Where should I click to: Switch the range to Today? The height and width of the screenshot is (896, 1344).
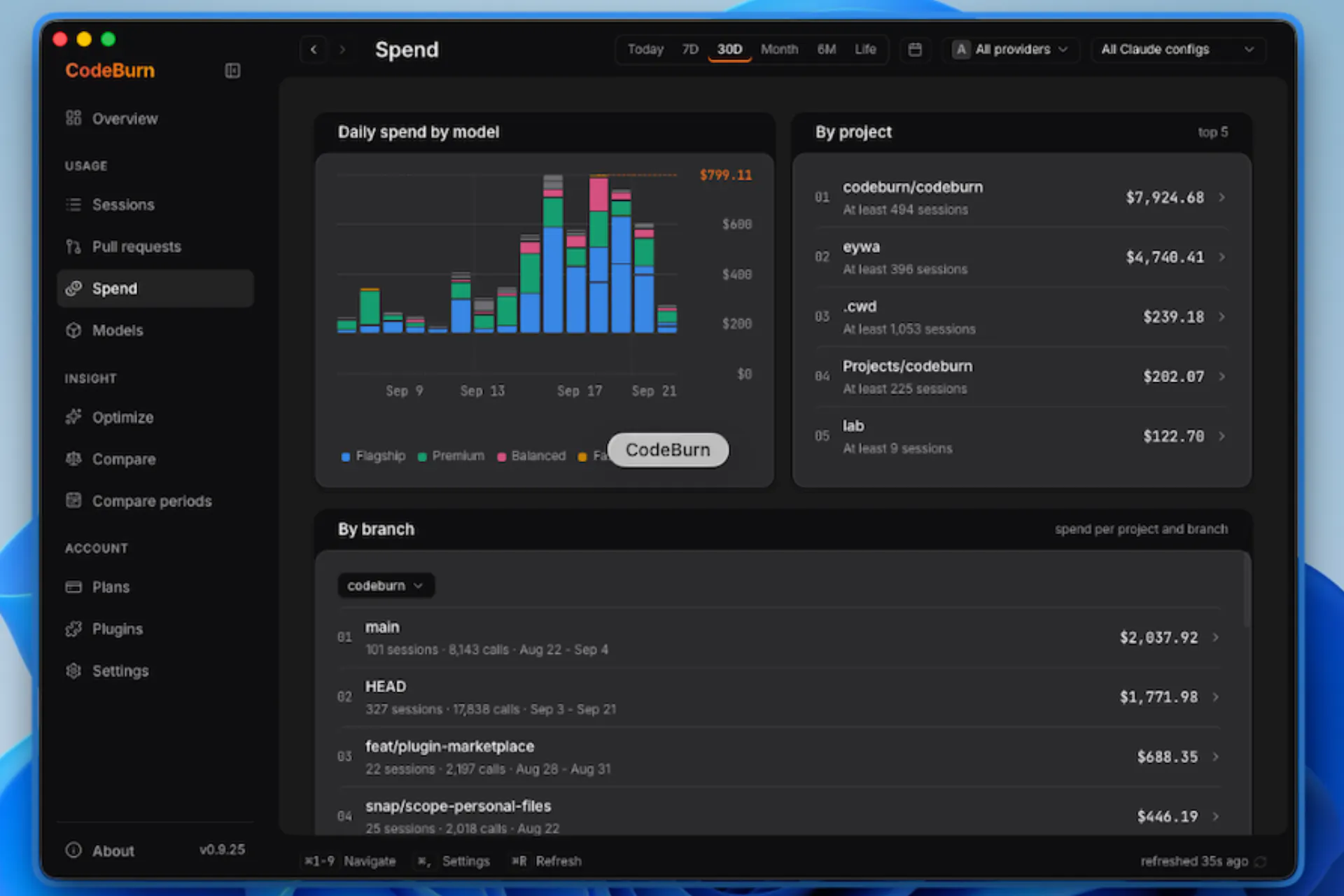pos(645,50)
